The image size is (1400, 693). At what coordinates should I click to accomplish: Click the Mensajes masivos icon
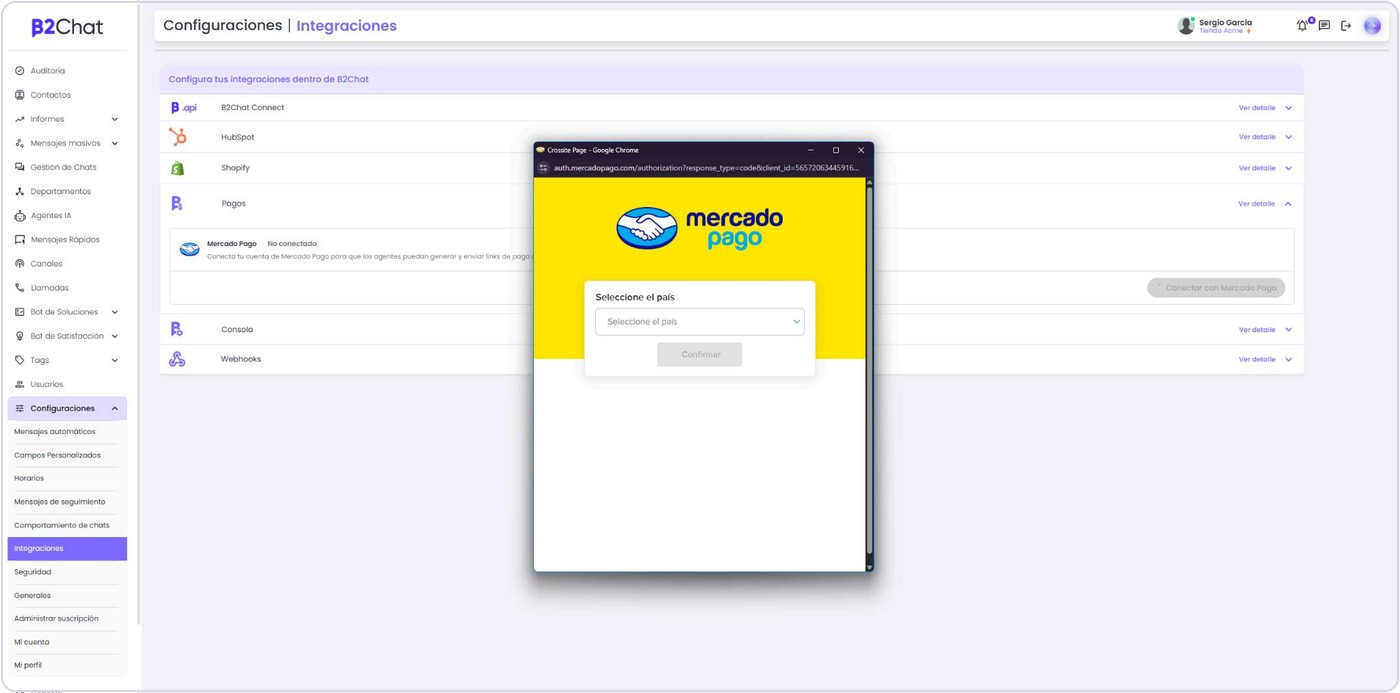click(x=20, y=143)
